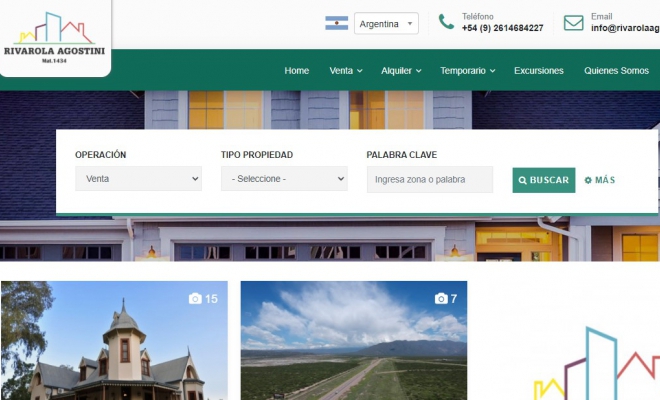This screenshot has height=400, width=660.
Task: Click the Rivarola Agostini logo
Action: (54, 37)
